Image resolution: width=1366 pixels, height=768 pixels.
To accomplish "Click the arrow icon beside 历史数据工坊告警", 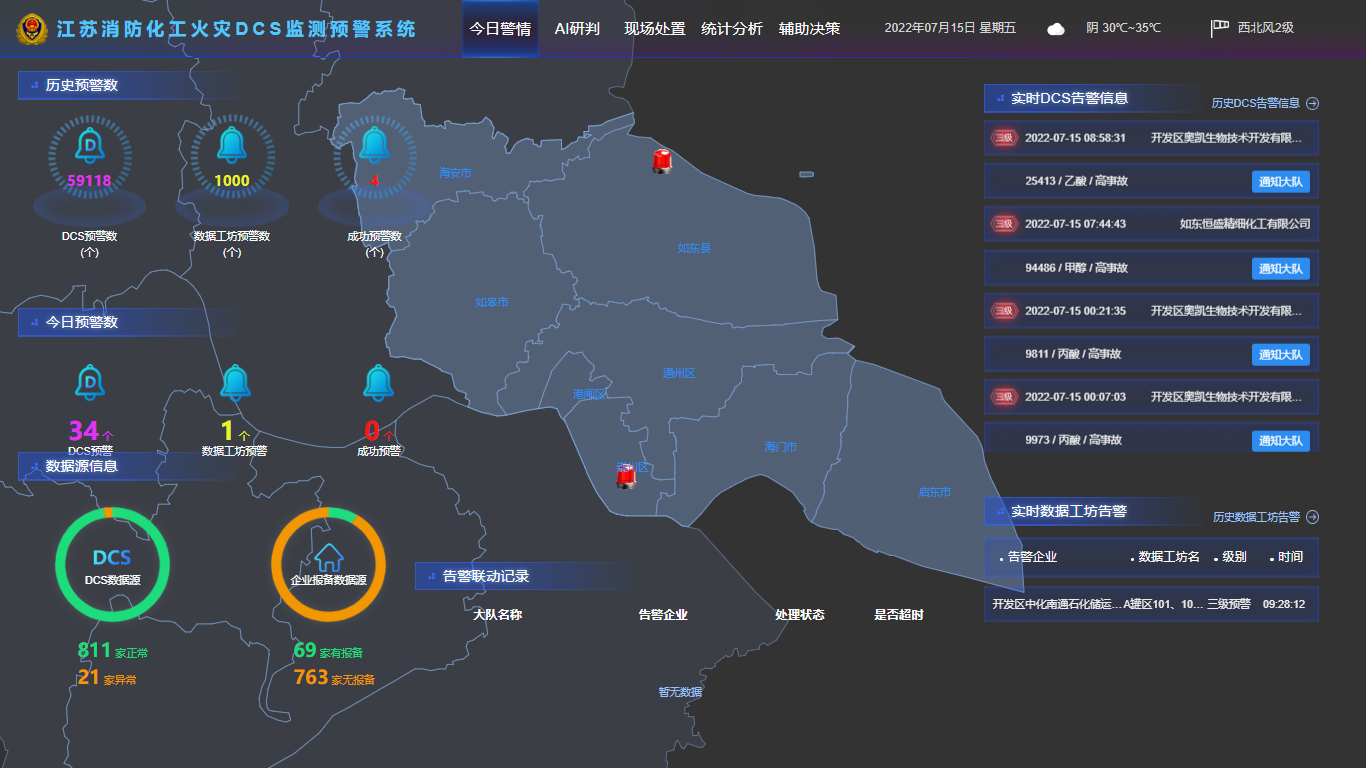I will pos(1313,517).
